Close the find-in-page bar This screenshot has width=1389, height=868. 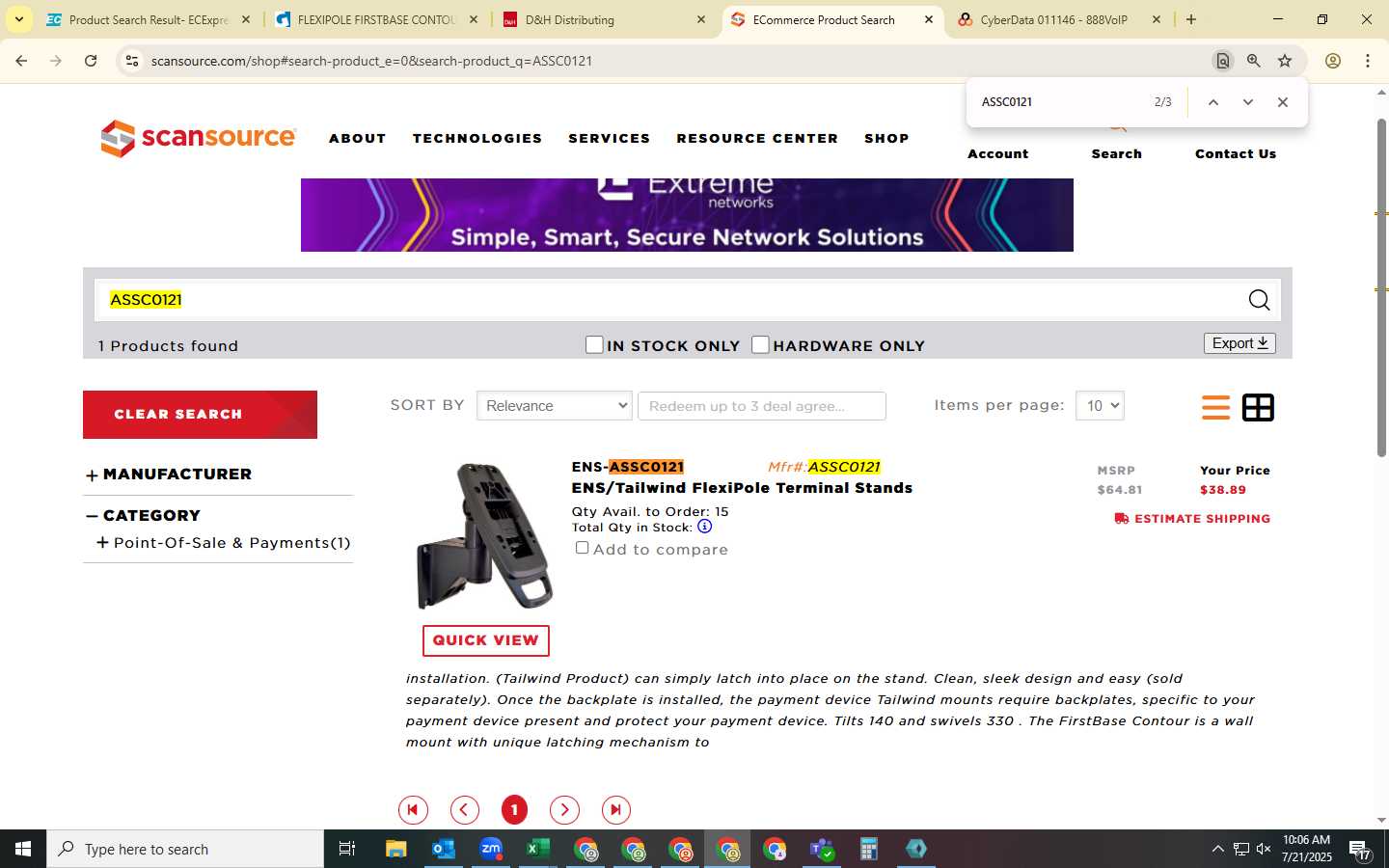1283,102
